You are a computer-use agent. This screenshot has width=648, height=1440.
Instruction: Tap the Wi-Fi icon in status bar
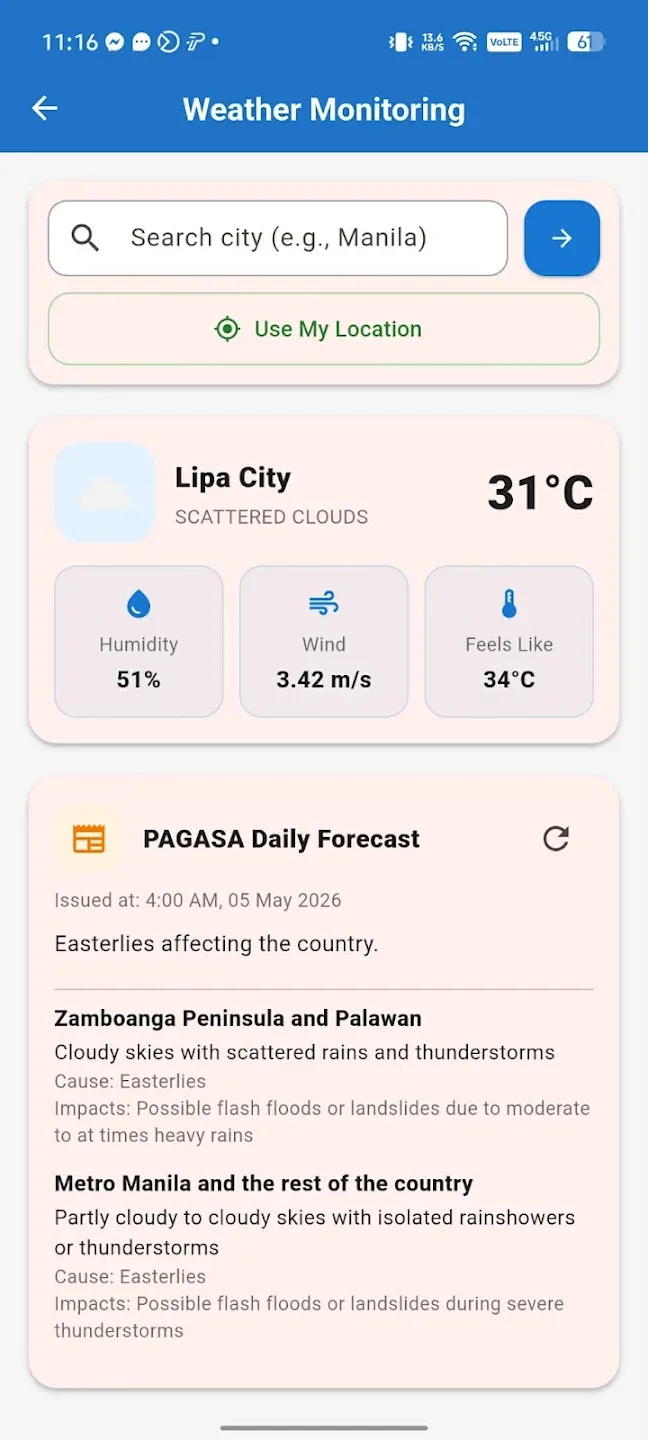pos(464,42)
